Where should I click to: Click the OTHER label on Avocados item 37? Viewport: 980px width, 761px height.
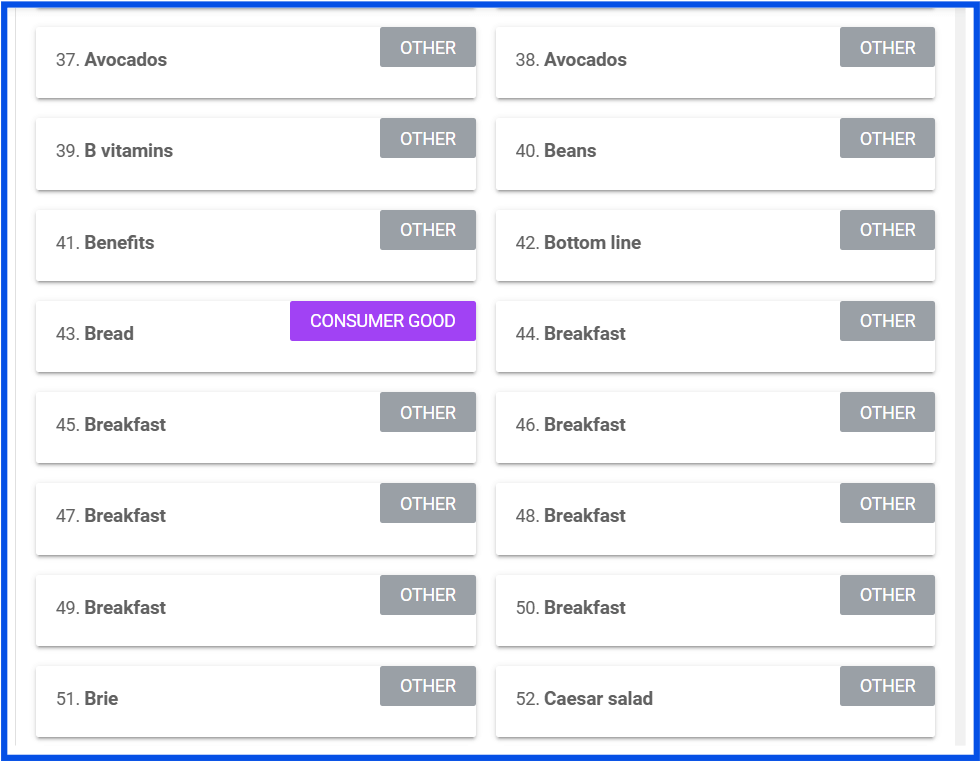click(427, 47)
